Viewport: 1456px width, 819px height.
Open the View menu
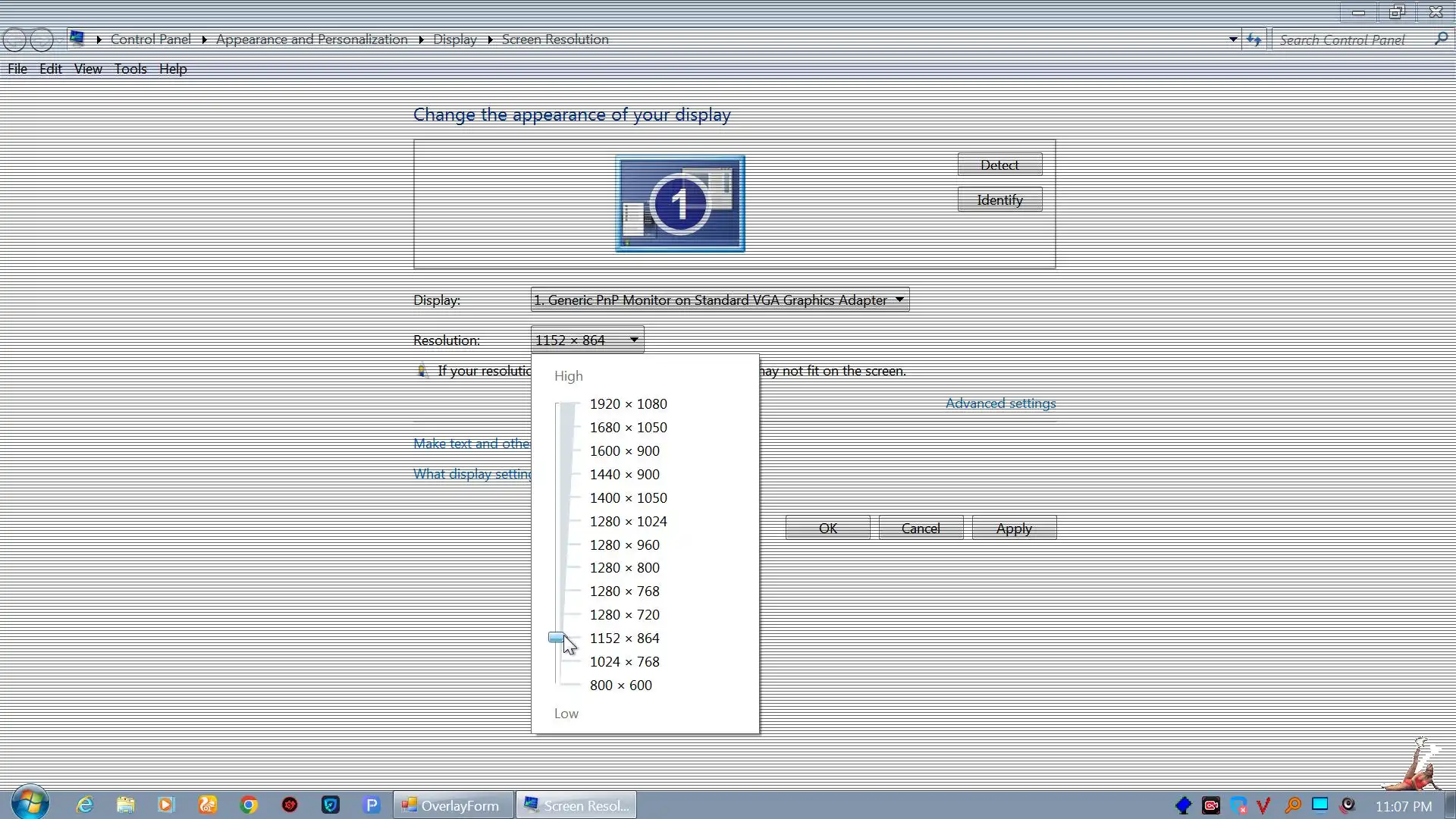[x=88, y=69]
